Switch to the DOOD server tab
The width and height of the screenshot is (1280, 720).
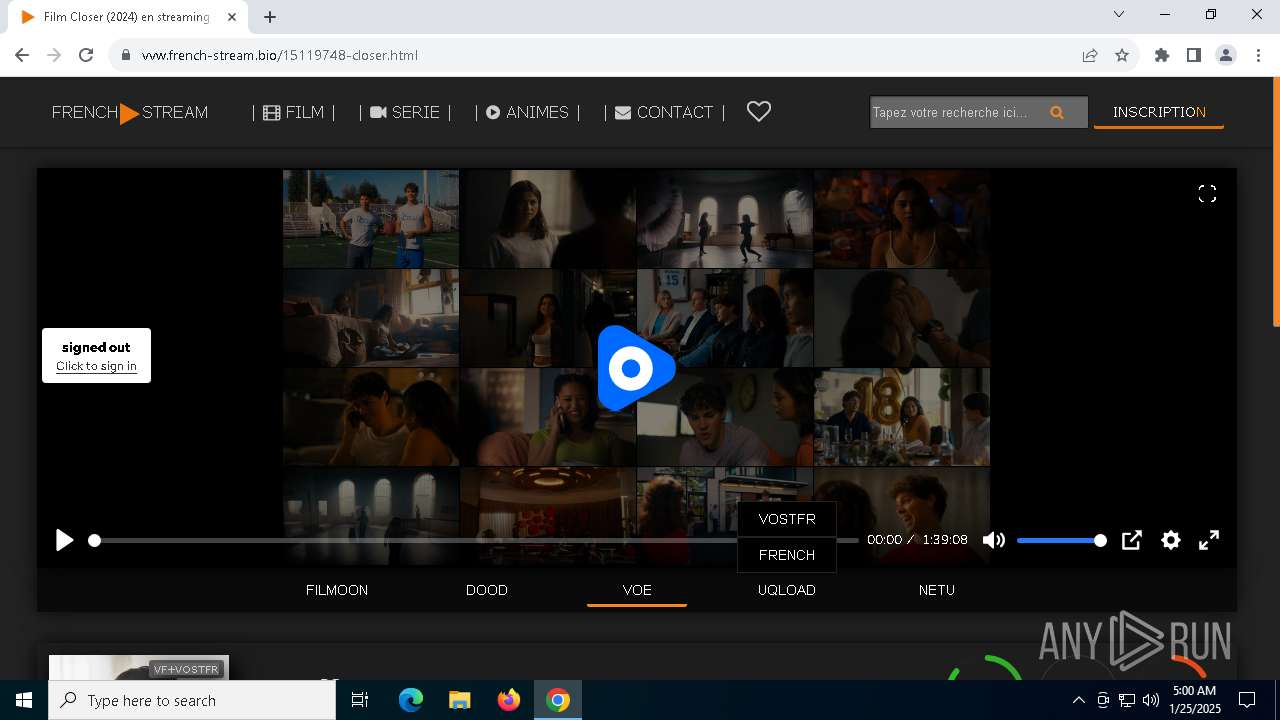click(487, 590)
